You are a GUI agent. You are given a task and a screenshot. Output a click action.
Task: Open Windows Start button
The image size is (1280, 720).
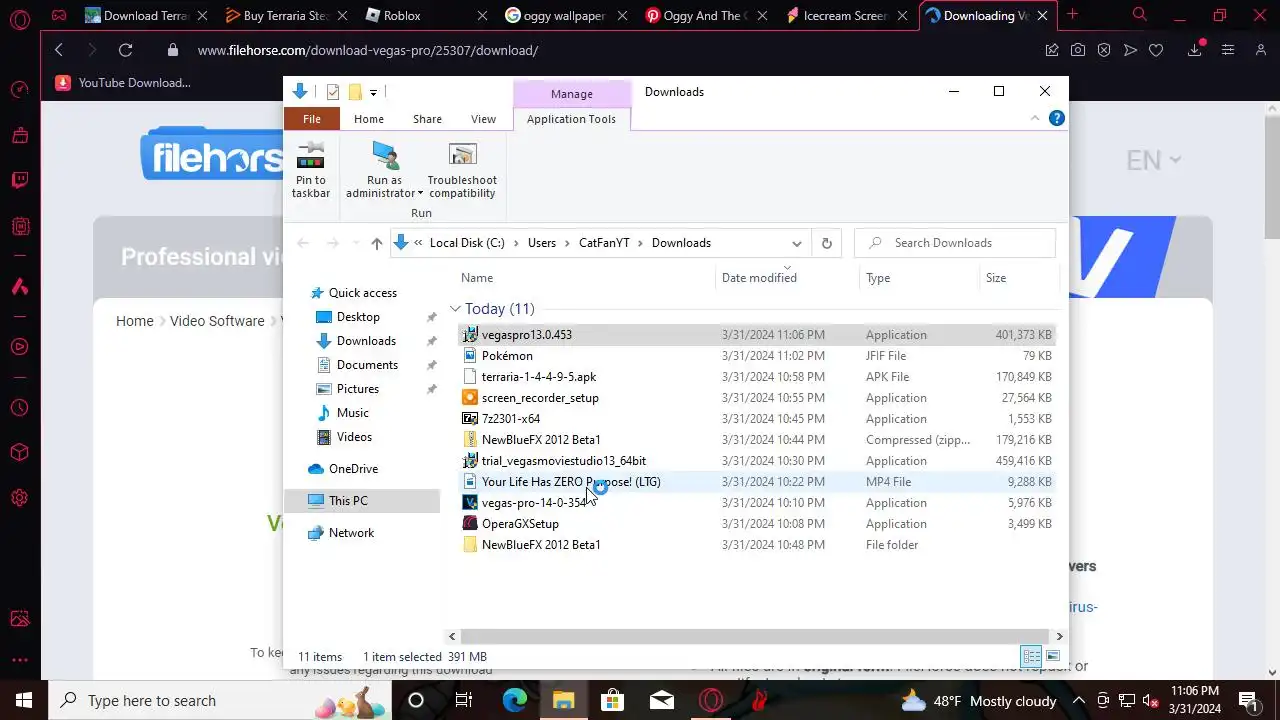tap(24, 700)
